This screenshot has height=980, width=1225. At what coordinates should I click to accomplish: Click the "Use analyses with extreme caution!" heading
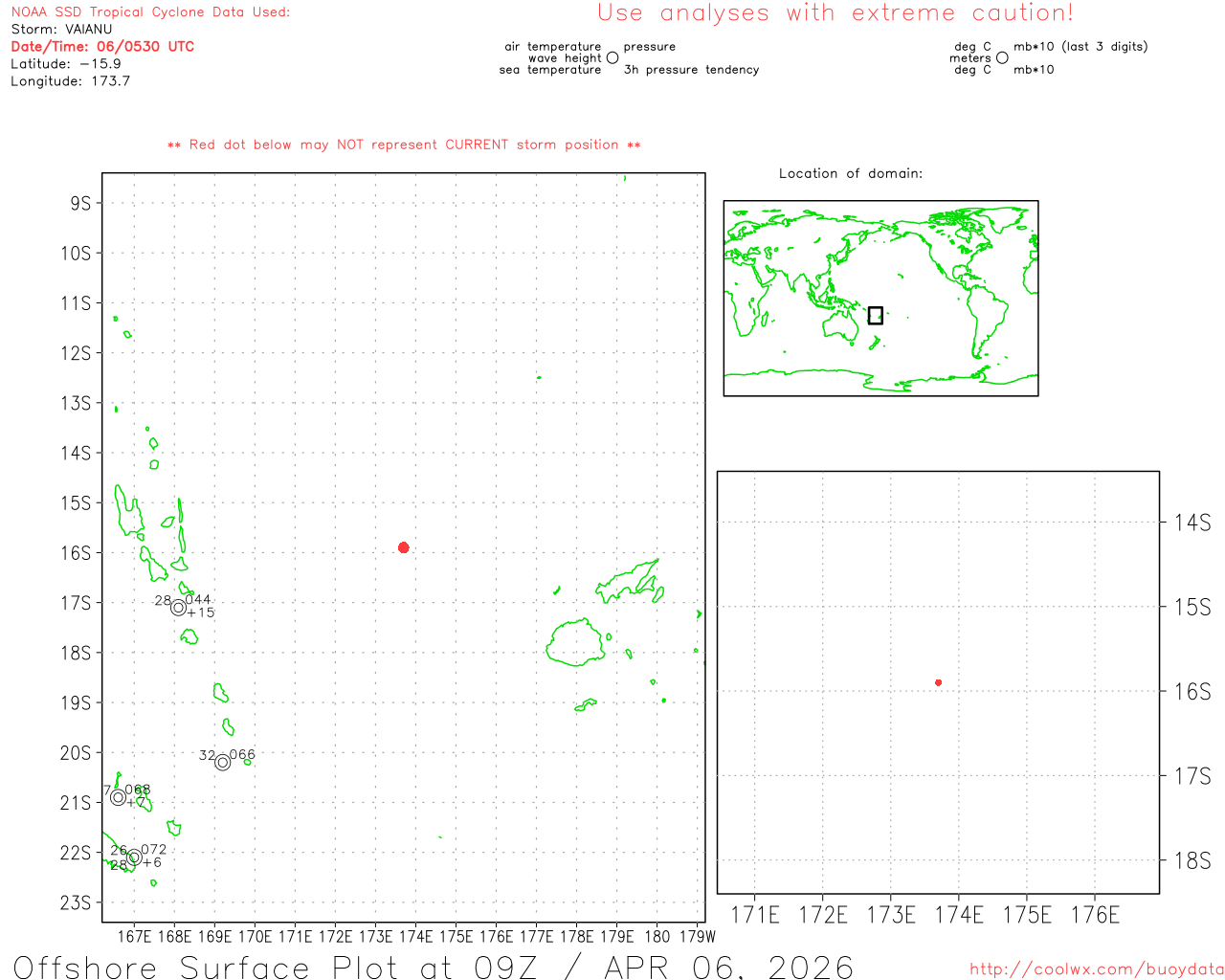click(835, 13)
